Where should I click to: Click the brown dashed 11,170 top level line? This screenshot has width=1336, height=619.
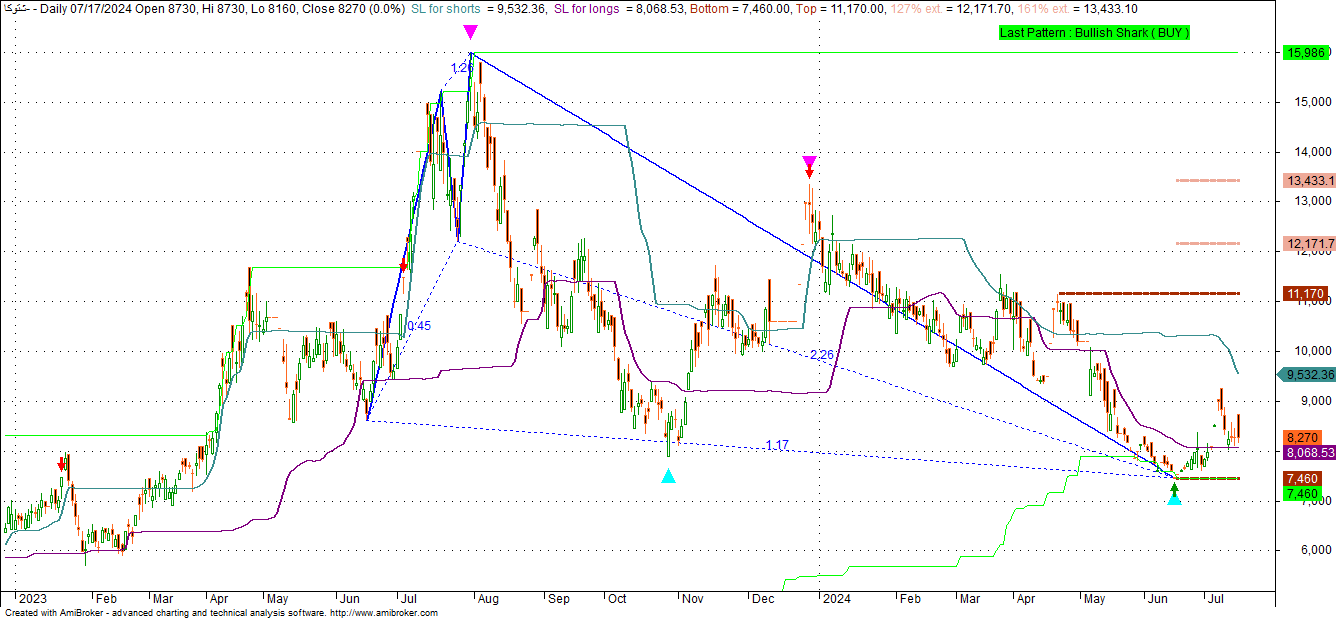coord(1150,294)
